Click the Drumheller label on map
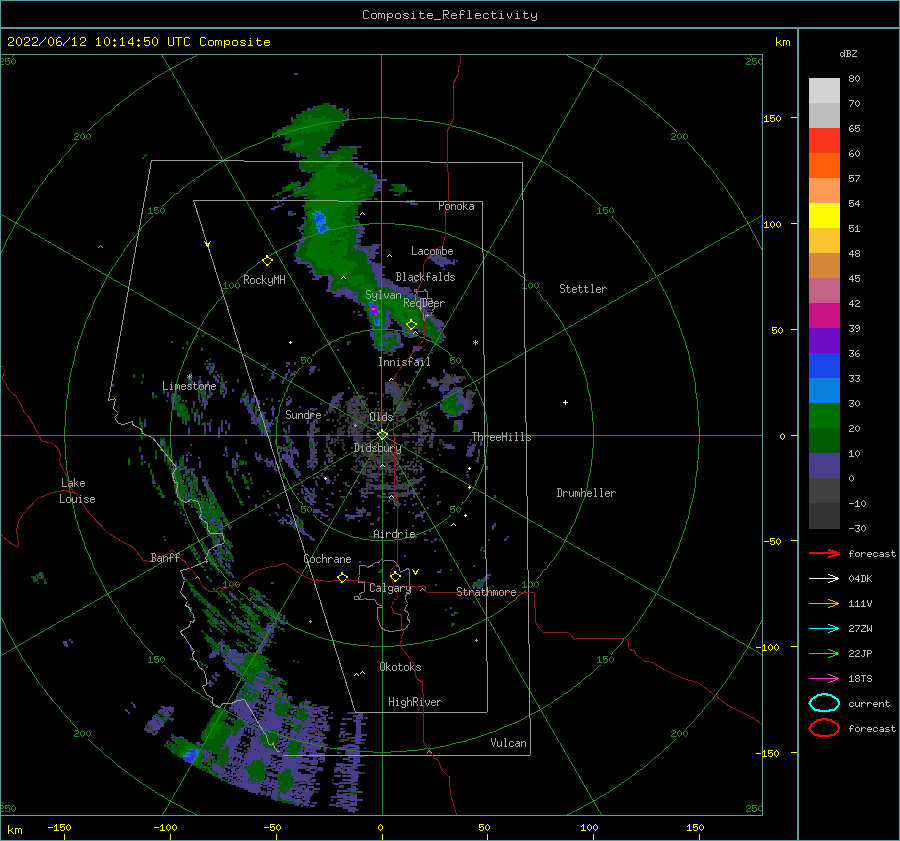Screen dimensions: 900x841 coord(586,493)
